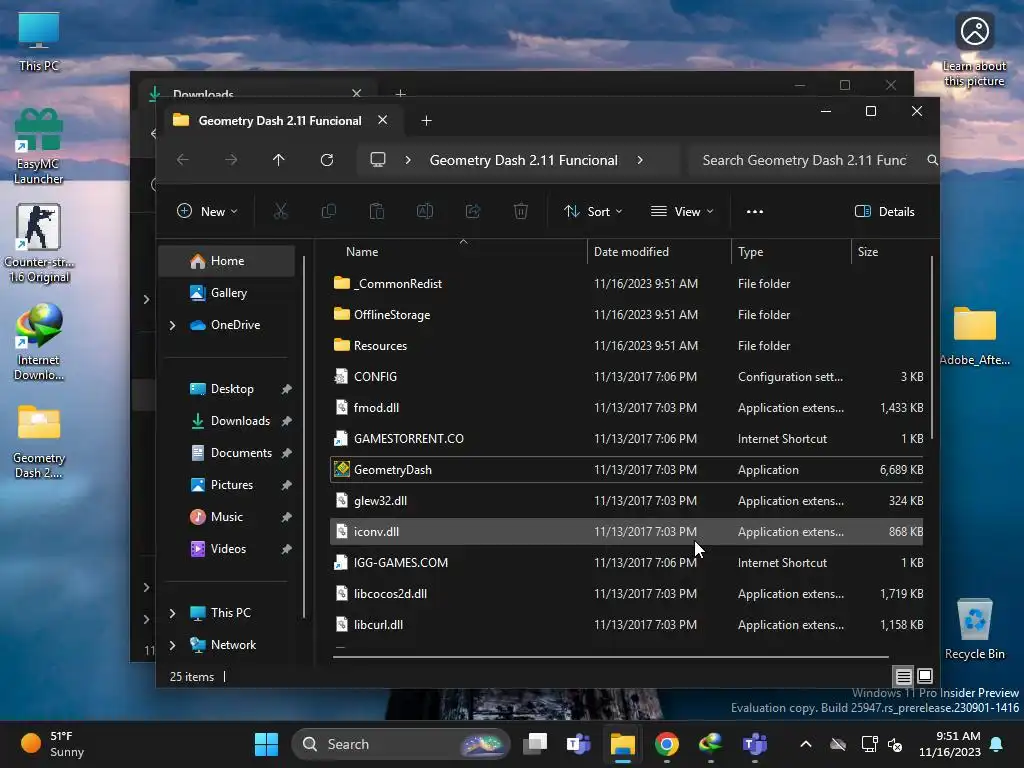The image size is (1024, 768).
Task: Select IGG-GAMES.COM internet shortcut
Action: 627,563
